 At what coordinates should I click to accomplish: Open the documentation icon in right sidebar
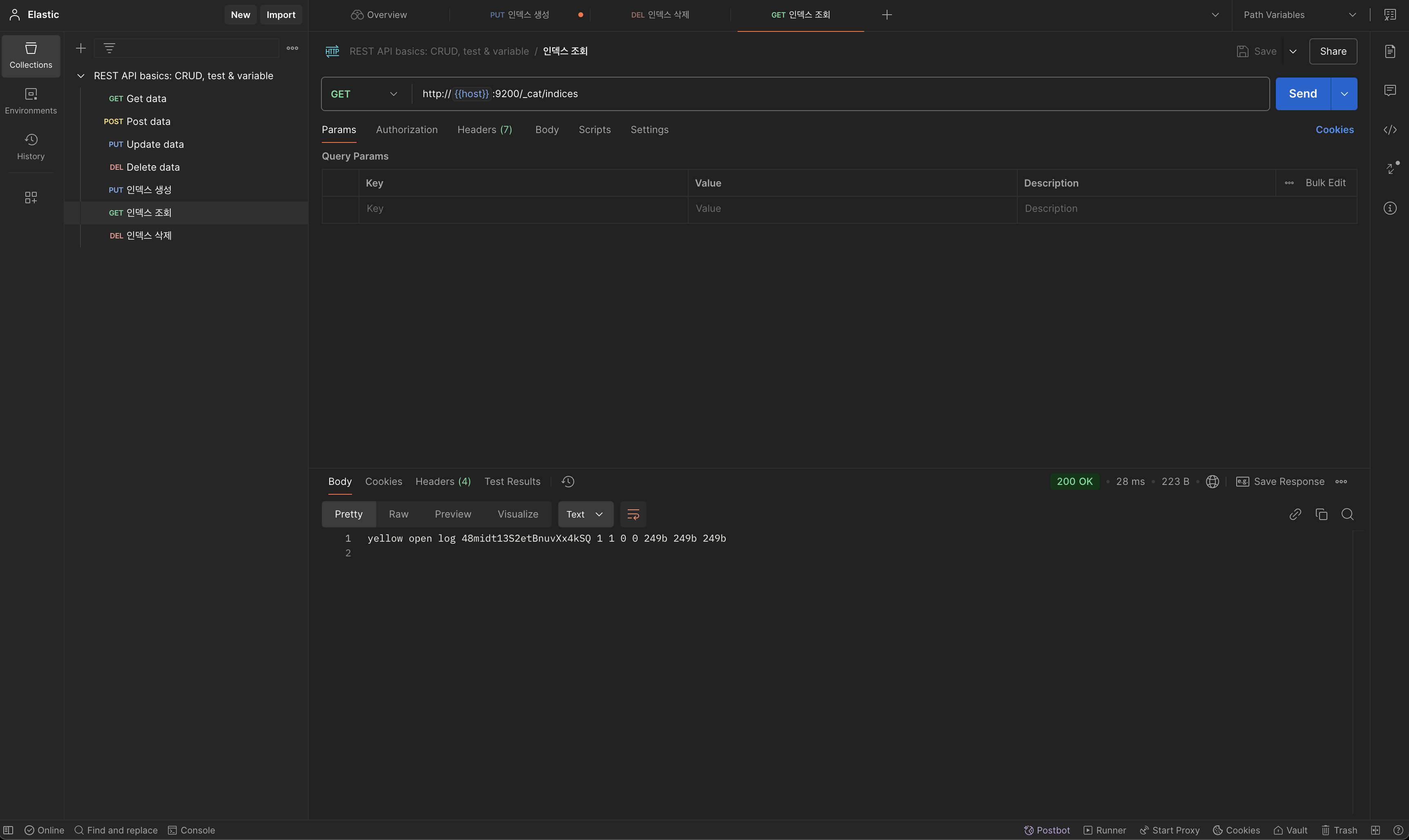click(x=1390, y=51)
